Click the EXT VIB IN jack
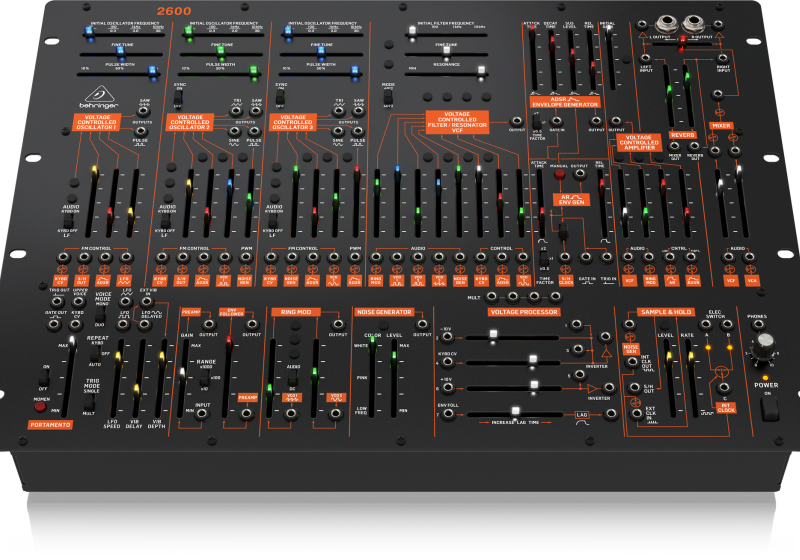Viewport: 800px width, 560px height. 147,301
